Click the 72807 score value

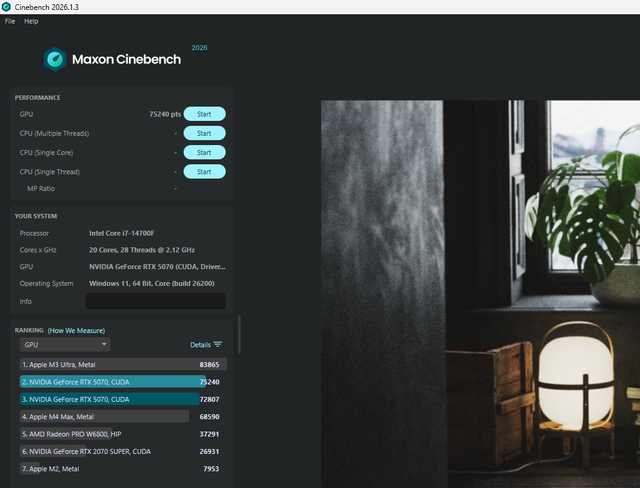pos(209,399)
